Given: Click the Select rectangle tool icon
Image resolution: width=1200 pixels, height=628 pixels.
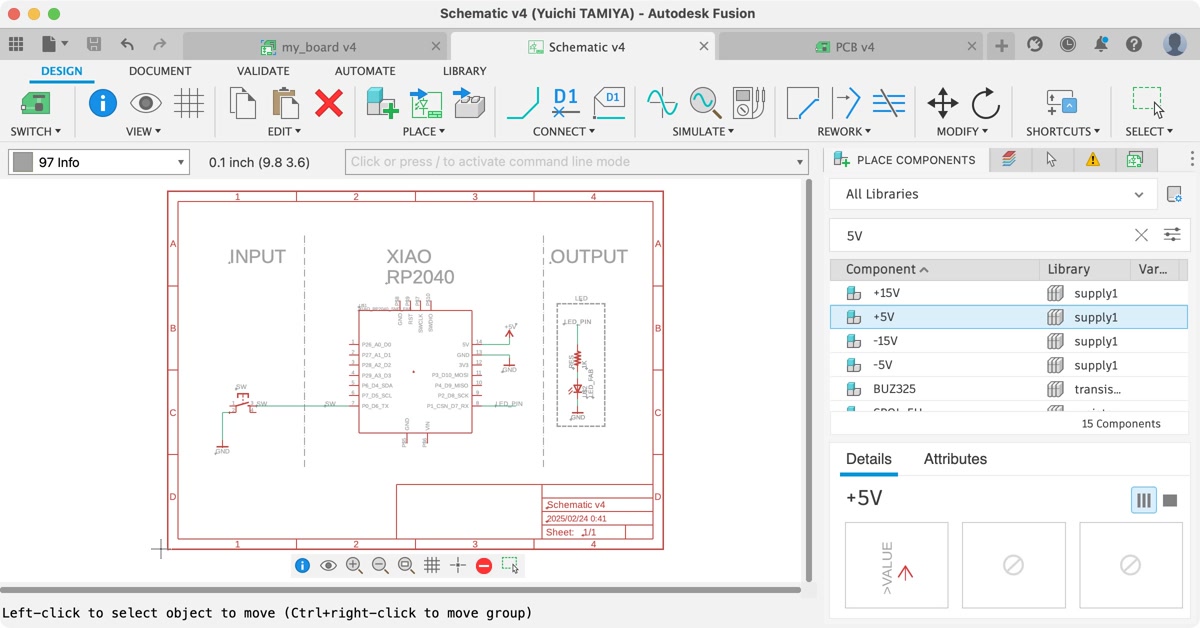Looking at the screenshot, I should [x=1148, y=103].
